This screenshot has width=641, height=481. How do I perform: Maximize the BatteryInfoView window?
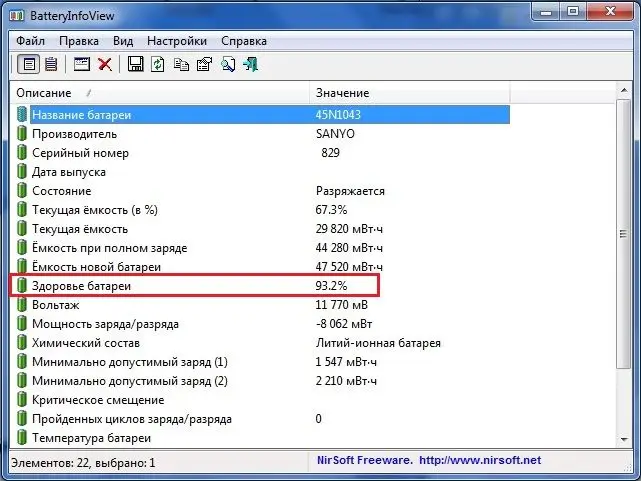(573, 11)
